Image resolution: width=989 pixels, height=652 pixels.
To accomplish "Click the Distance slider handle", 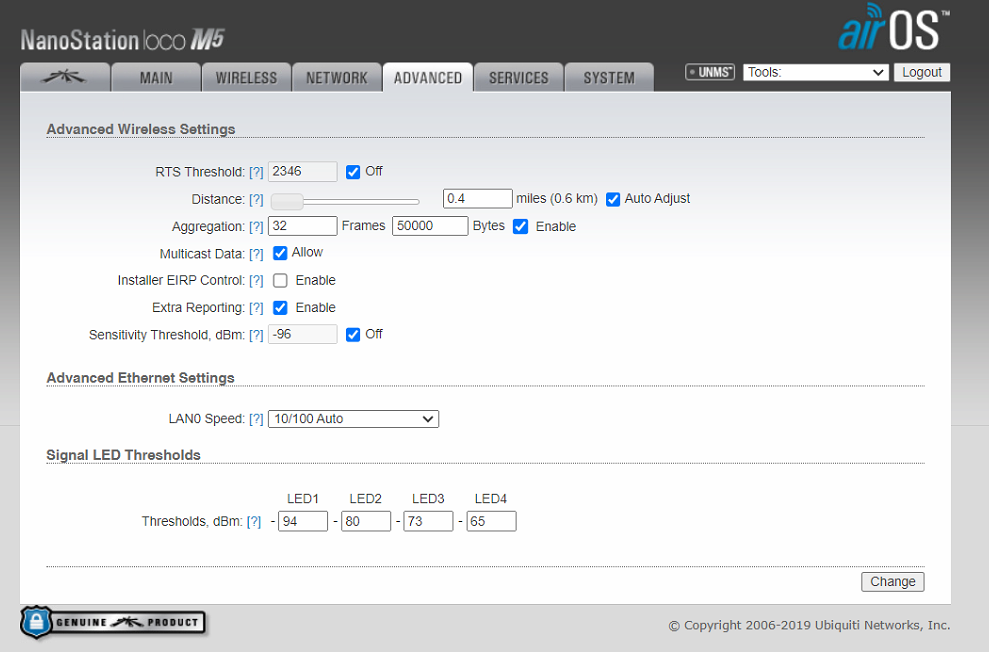I will 287,201.
